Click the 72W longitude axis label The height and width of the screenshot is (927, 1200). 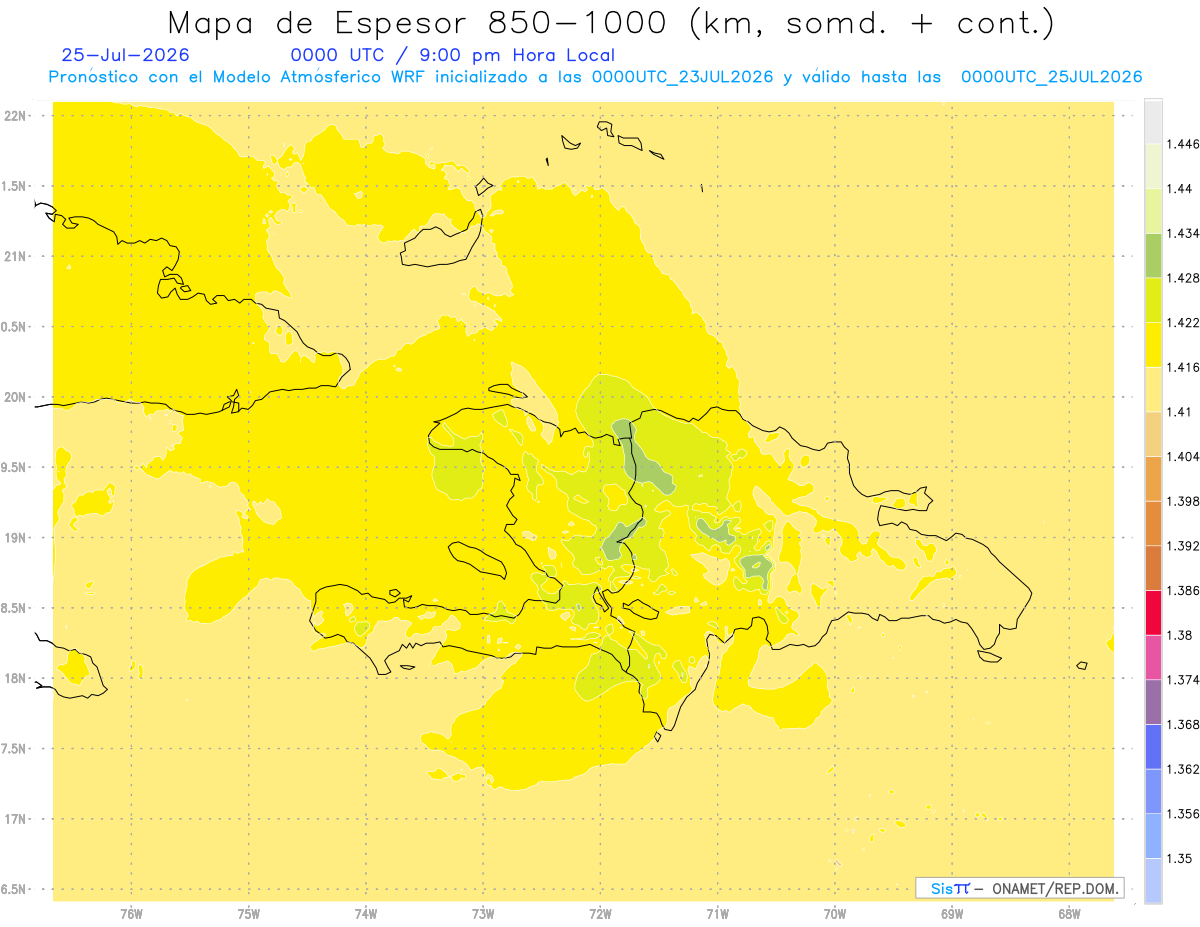pos(600,913)
